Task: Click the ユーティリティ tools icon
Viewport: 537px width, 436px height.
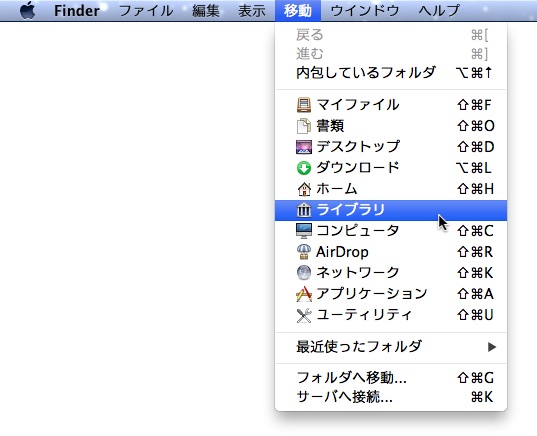Action: click(304, 315)
